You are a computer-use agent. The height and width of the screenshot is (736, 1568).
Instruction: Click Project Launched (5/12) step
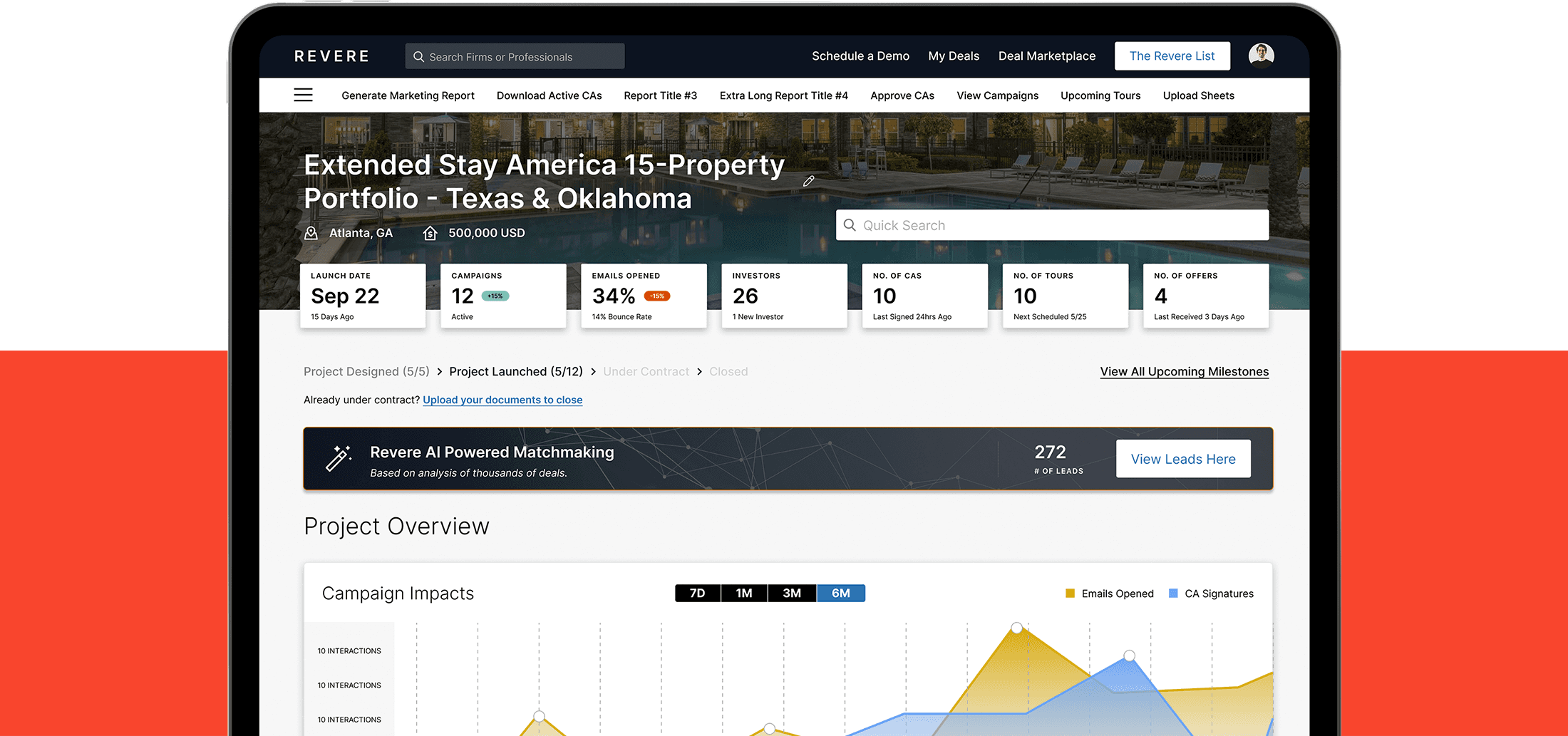pos(516,371)
